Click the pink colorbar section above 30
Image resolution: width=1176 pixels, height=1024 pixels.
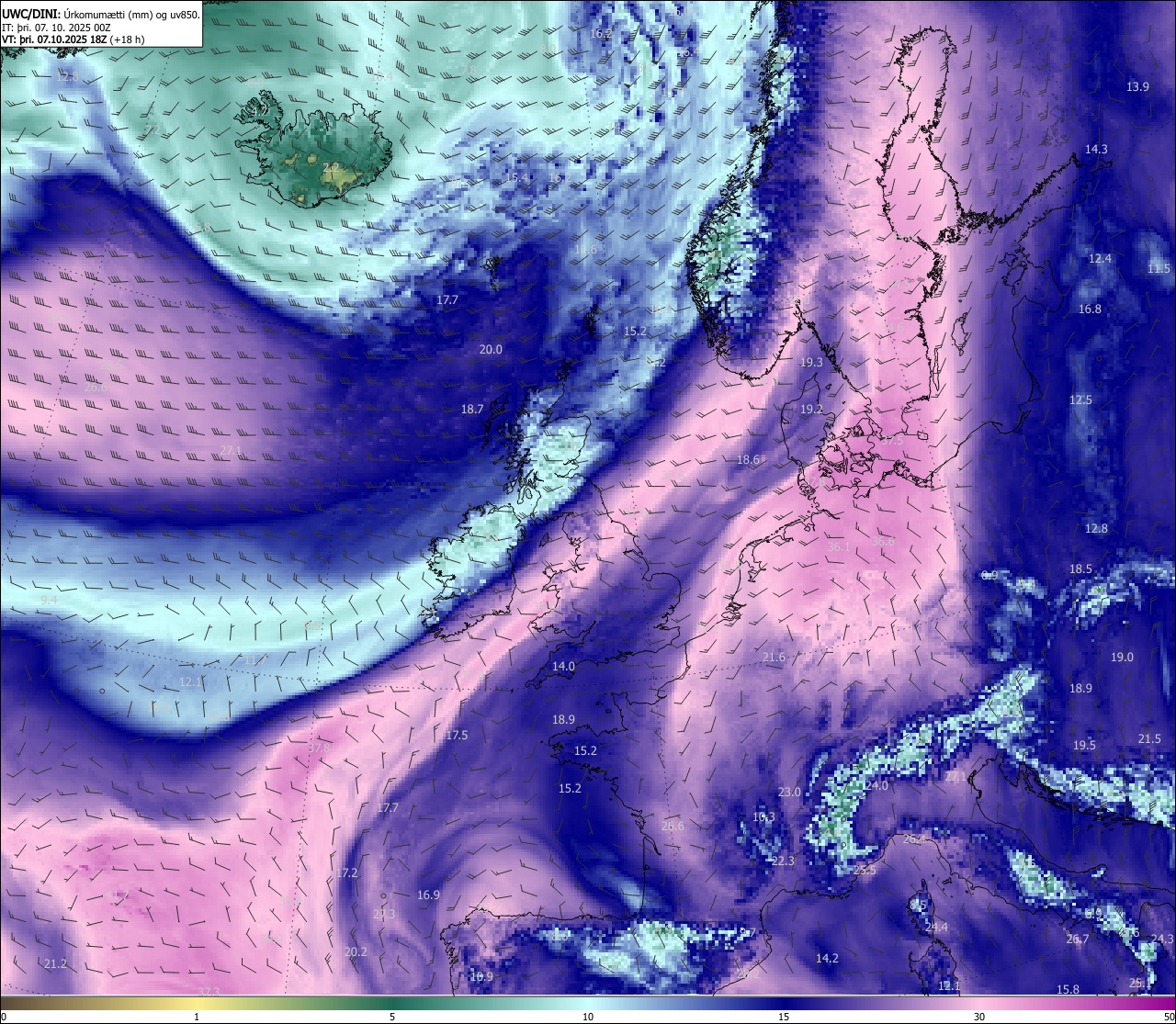point(979,1003)
